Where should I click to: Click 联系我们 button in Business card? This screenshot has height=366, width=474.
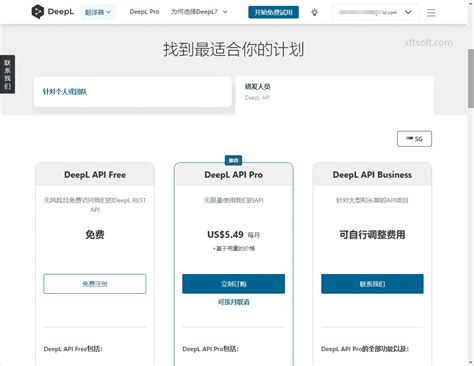click(x=372, y=284)
